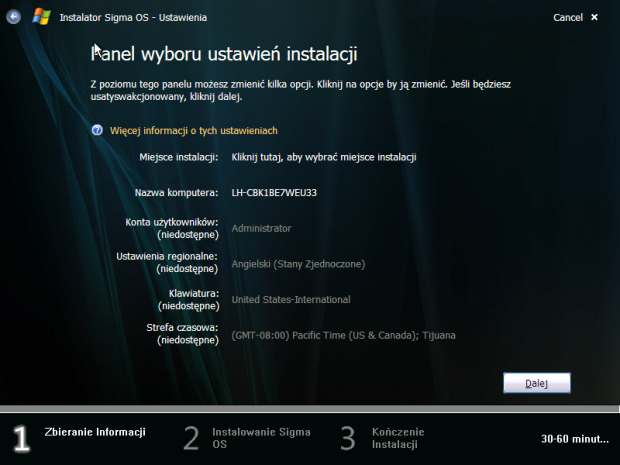
Task: Change computer name LH-CBK1BE7WEU33
Action: pos(274,193)
